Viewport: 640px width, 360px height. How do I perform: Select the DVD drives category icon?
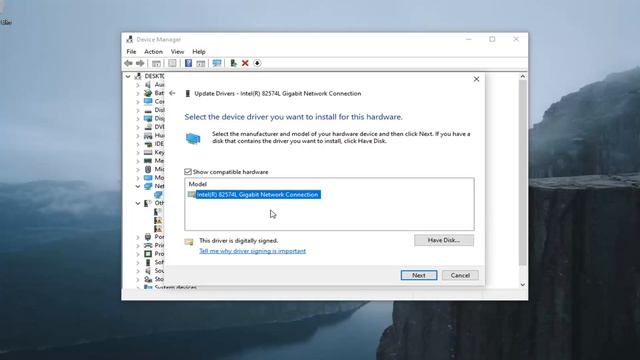tap(148, 127)
